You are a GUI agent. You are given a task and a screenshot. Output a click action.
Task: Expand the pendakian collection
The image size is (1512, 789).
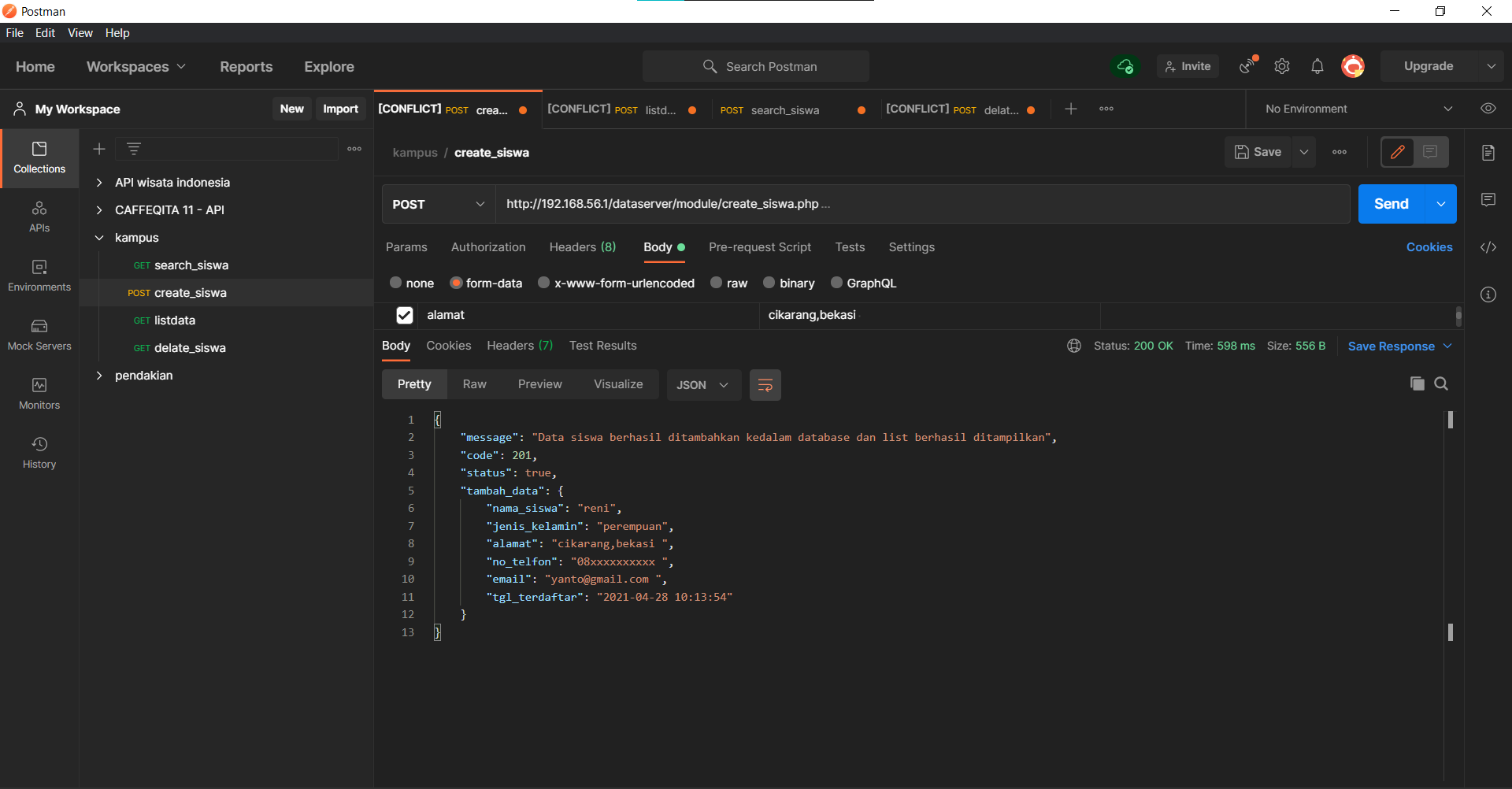point(99,376)
